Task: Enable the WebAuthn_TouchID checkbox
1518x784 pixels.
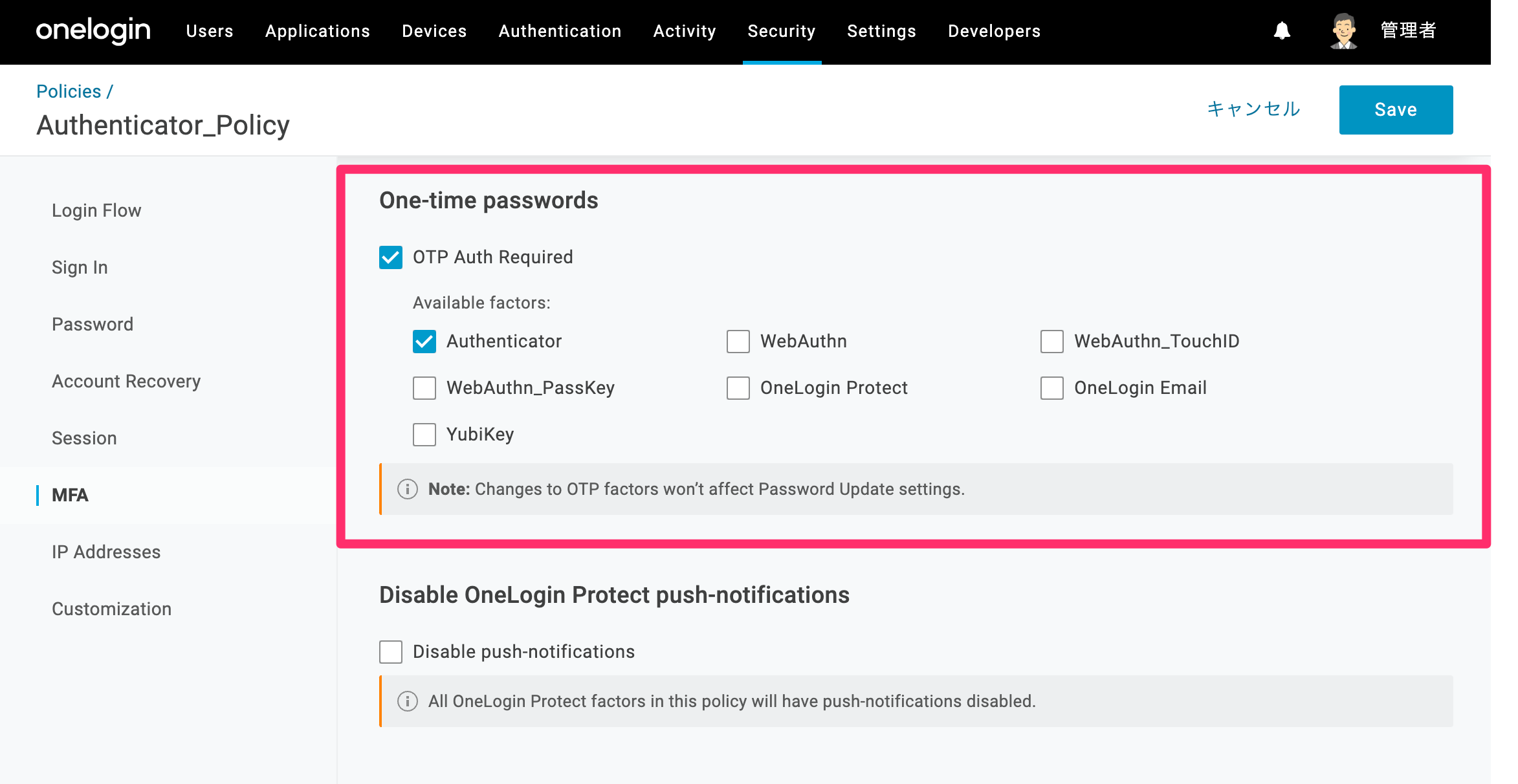Action: tap(1052, 342)
